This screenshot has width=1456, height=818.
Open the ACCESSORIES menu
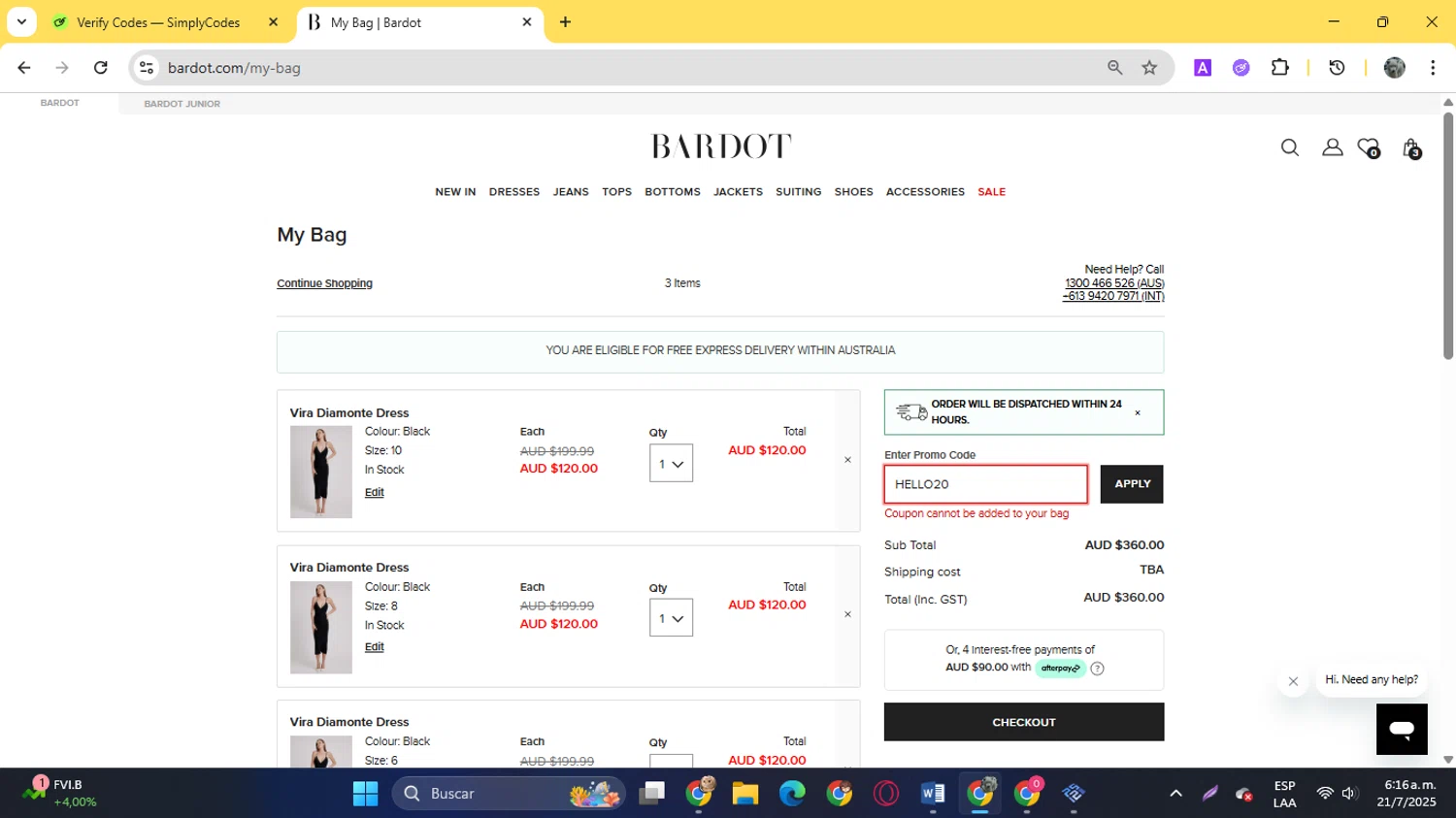[x=925, y=192]
